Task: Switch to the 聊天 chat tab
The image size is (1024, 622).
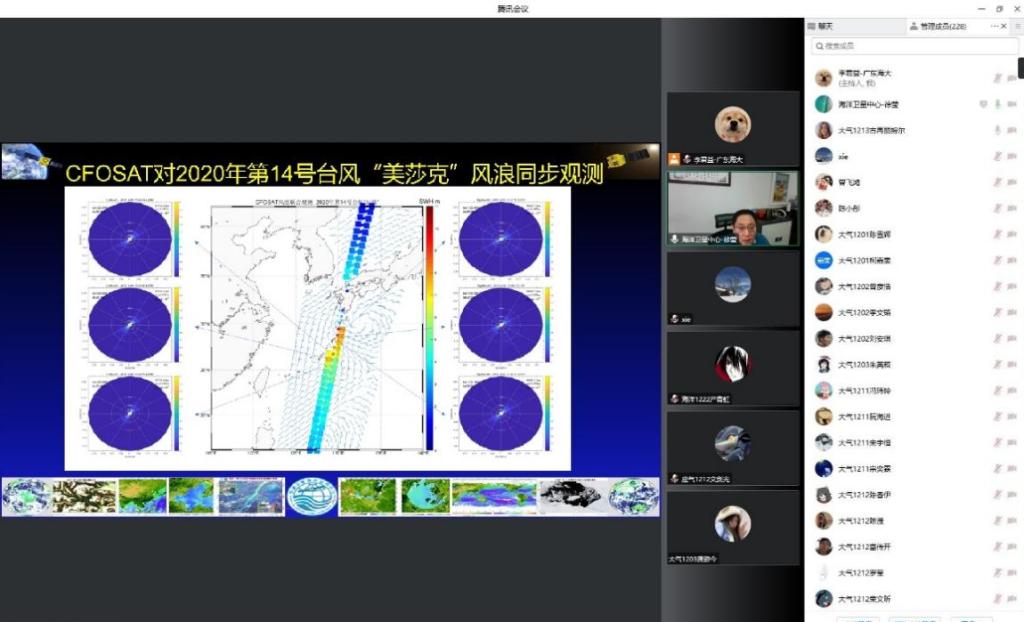Action: tap(824, 26)
